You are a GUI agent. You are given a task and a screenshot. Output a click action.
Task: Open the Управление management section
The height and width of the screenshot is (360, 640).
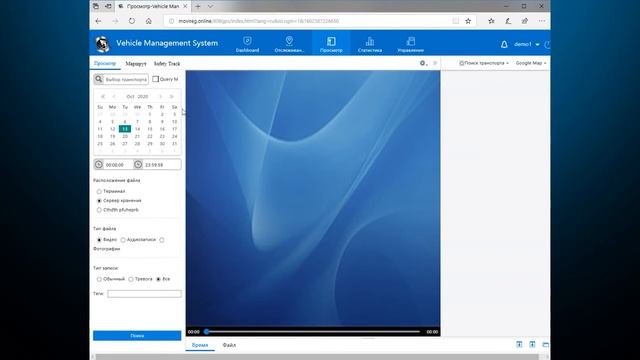(x=411, y=44)
